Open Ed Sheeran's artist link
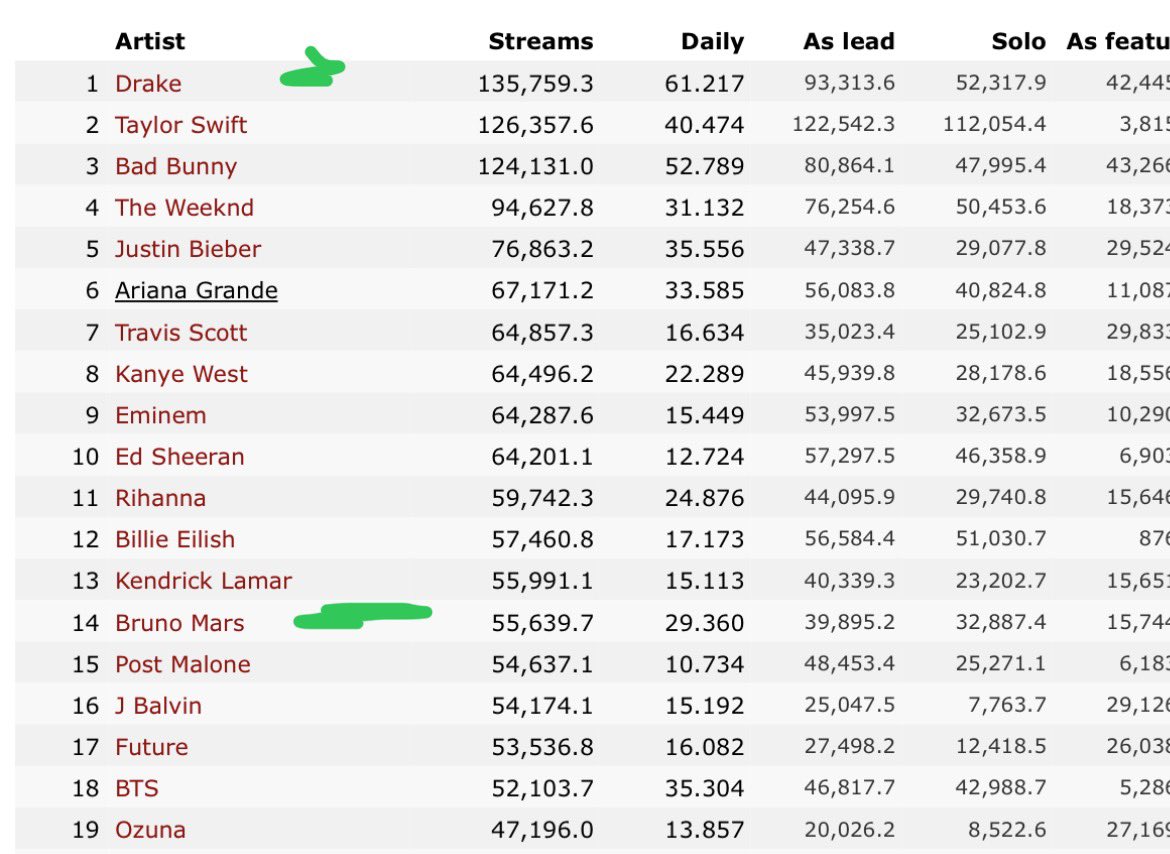Screen dimensions: 1170x854 point(180,456)
